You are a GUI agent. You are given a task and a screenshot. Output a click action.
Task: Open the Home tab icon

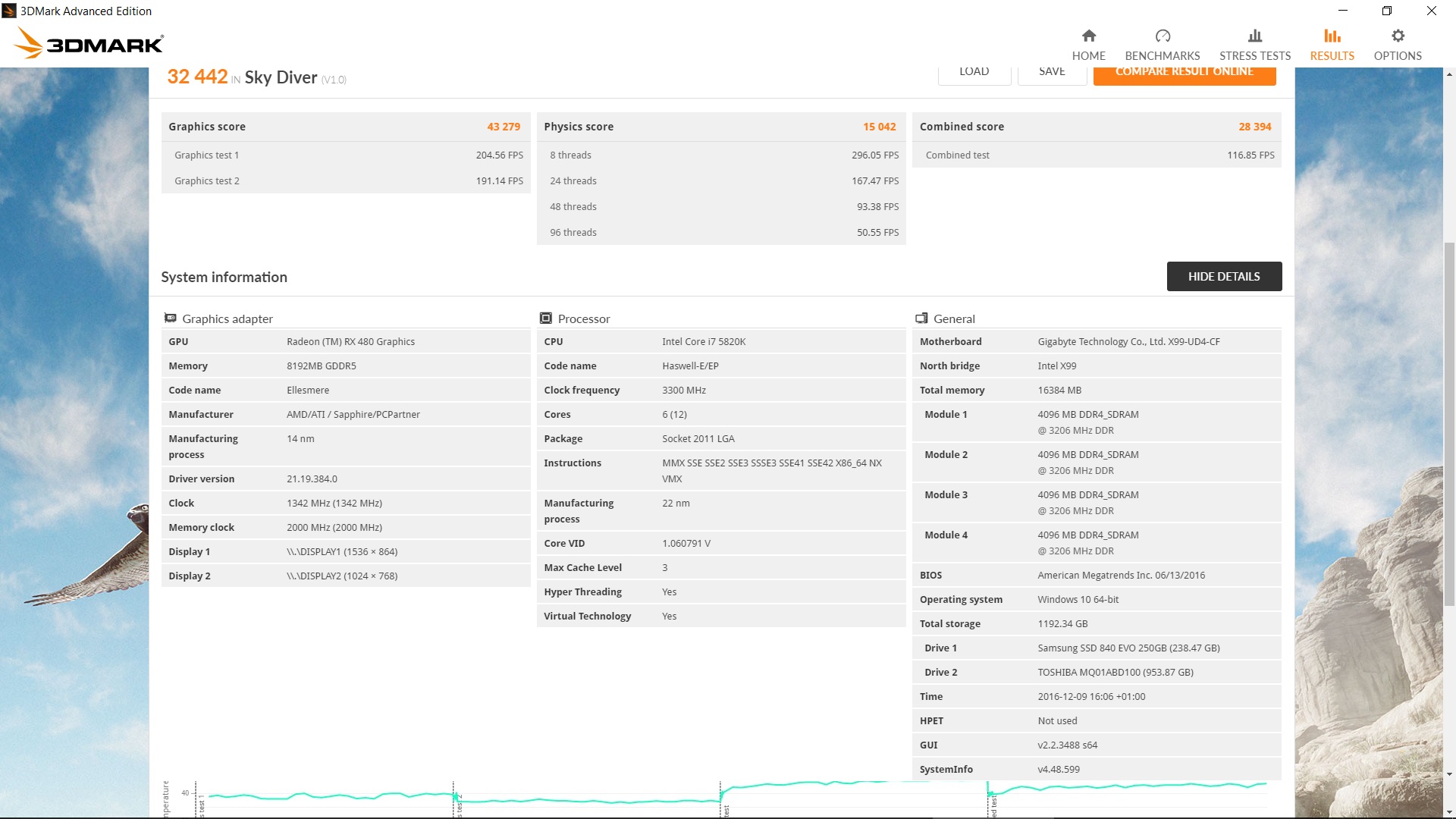1088,36
